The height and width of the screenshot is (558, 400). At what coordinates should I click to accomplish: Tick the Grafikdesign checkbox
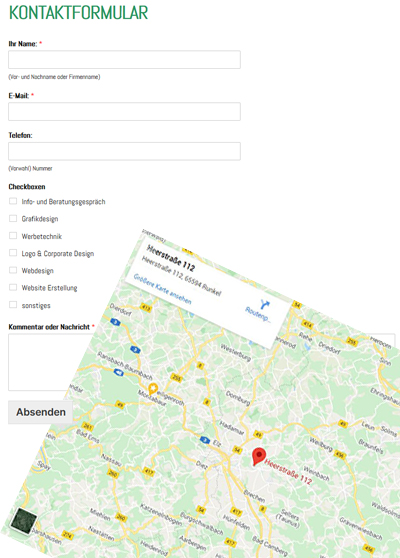13,219
